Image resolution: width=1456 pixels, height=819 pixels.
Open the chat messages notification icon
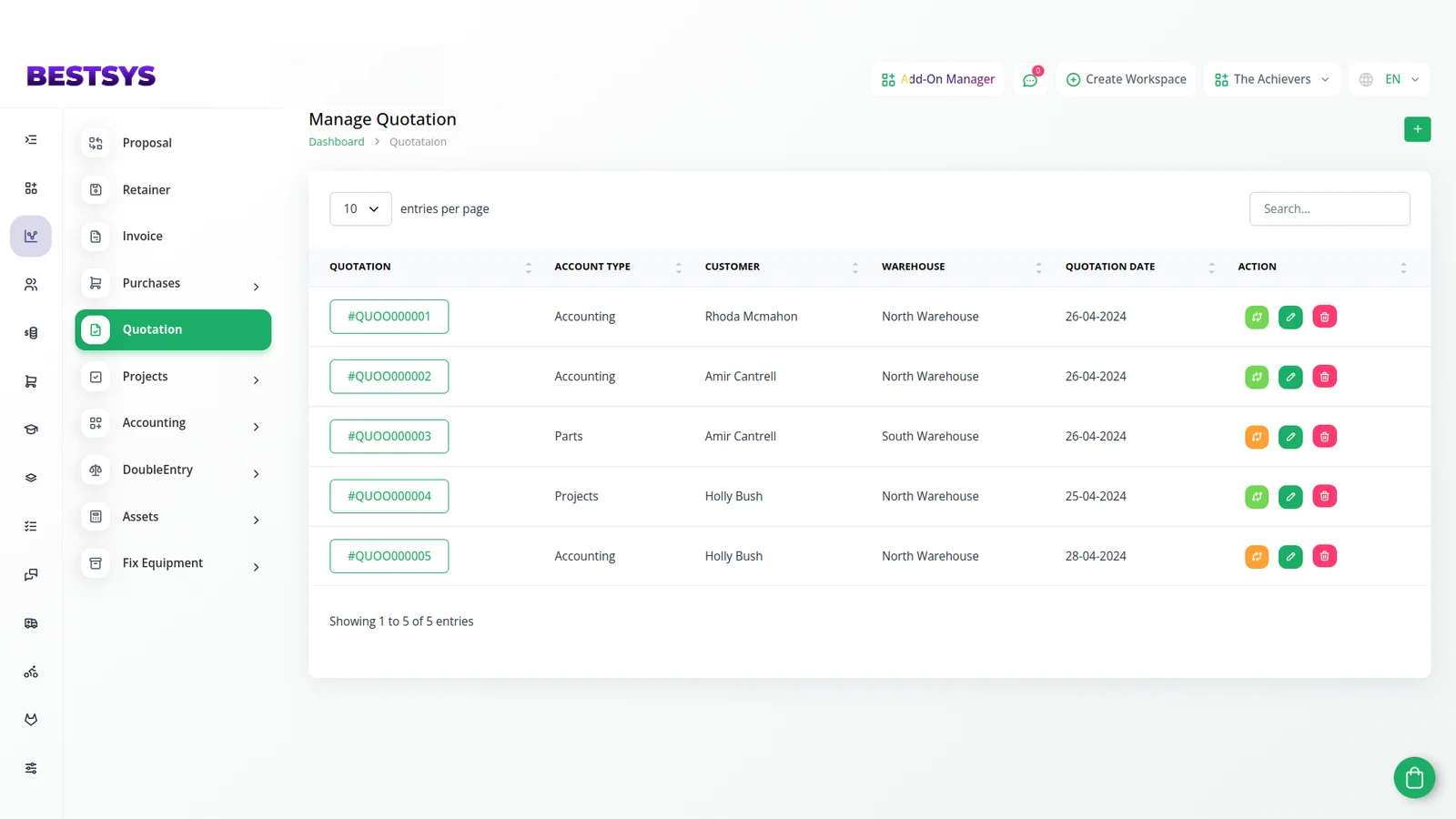pyautogui.click(x=1030, y=80)
